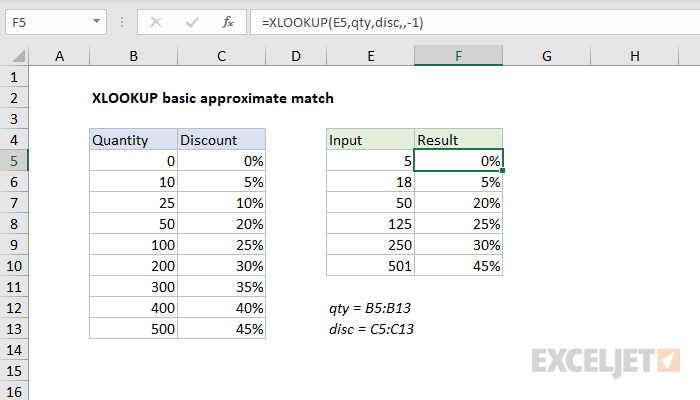Viewport: 700px width, 400px height.
Task: Select Discount cell showing 35%
Action: click(221, 287)
